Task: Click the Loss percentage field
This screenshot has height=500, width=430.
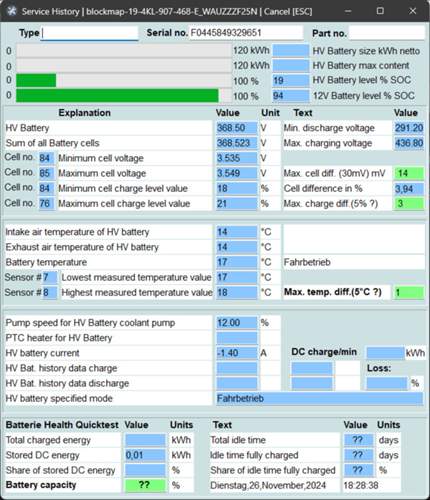Action: point(387,383)
